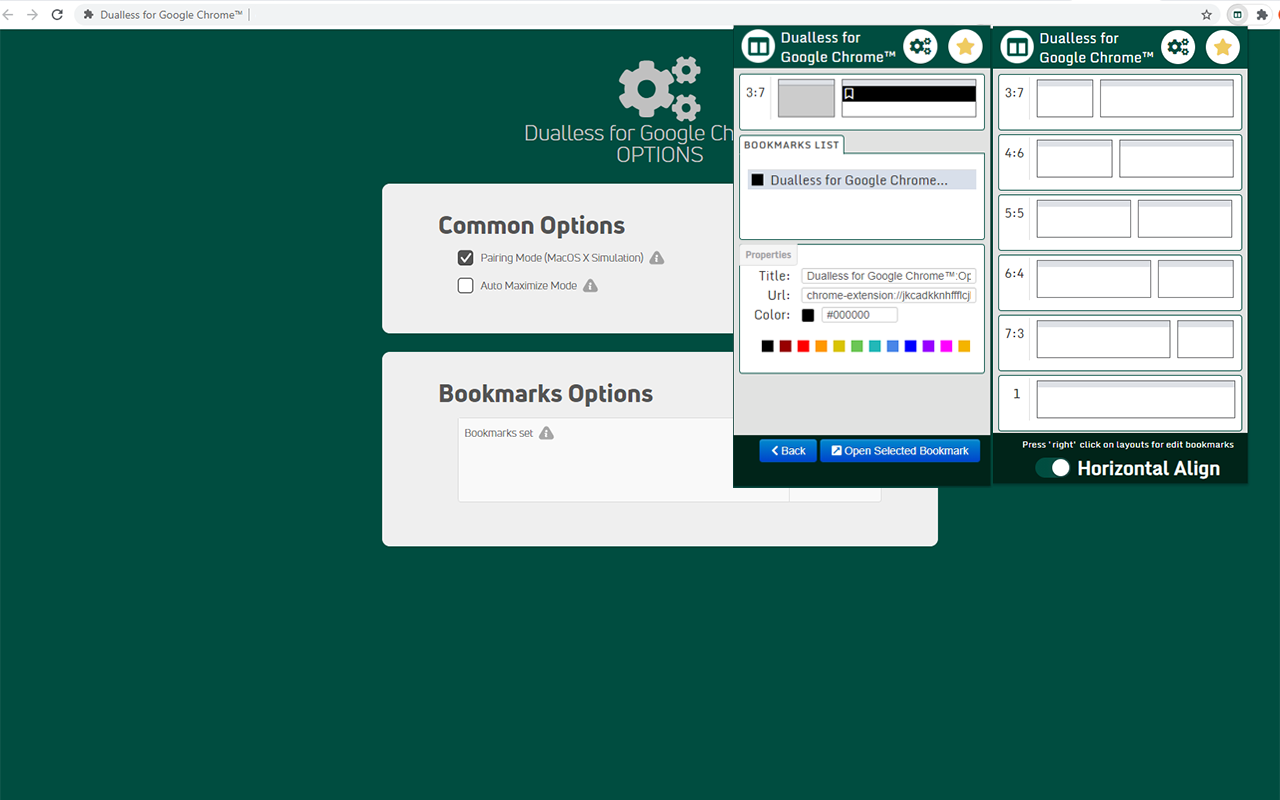The height and width of the screenshot is (800, 1280).
Task: Click the single full-width window layout 1
Action: [1136, 399]
